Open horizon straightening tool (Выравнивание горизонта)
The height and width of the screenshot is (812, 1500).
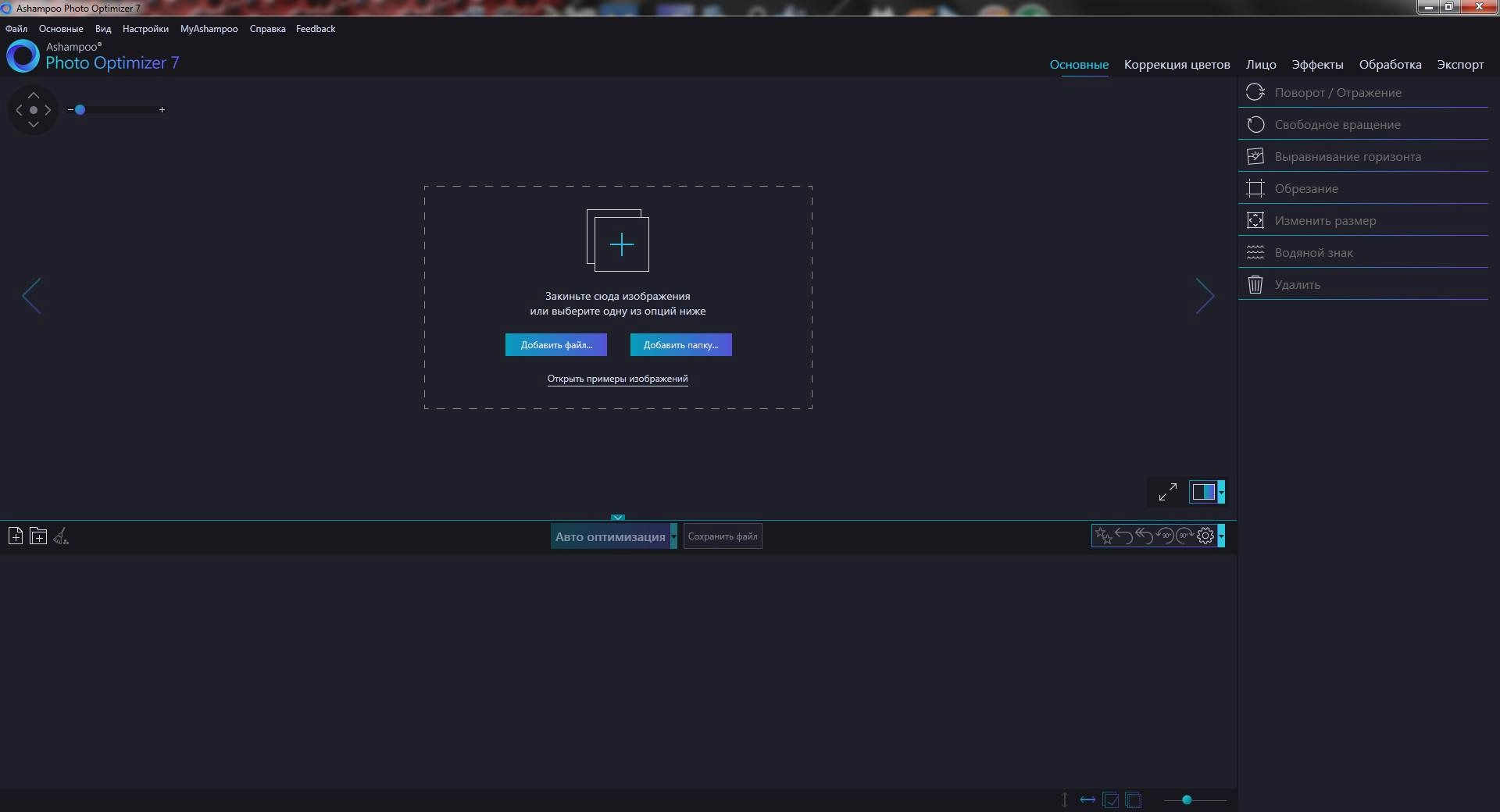pyautogui.click(x=1363, y=156)
